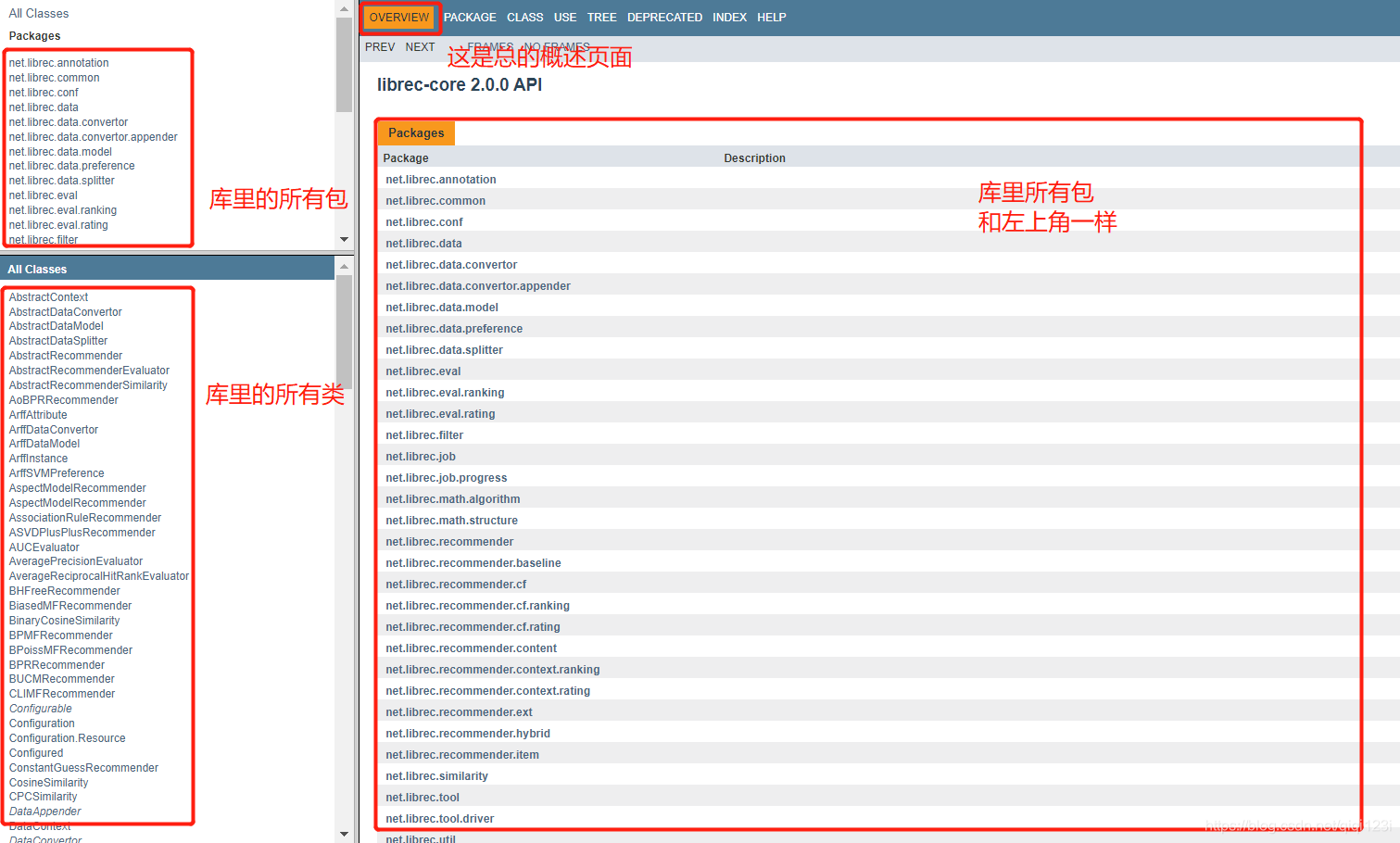Open AbstractDataConvertor class link
Screen dimensions: 1400x843
[66, 312]
